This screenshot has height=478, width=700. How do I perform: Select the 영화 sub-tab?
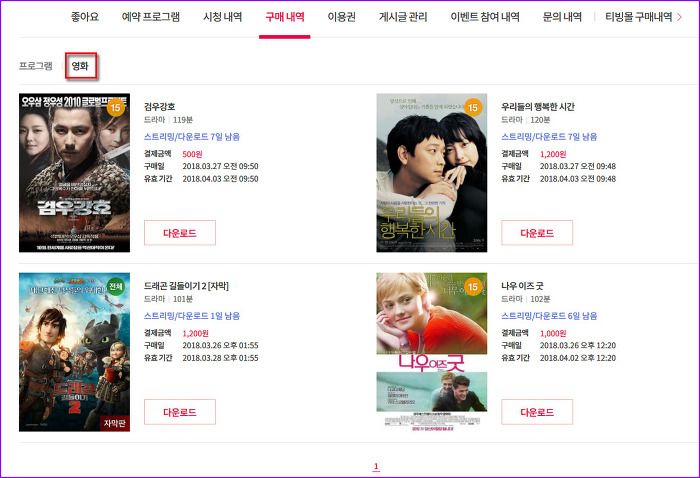point(80,66)
